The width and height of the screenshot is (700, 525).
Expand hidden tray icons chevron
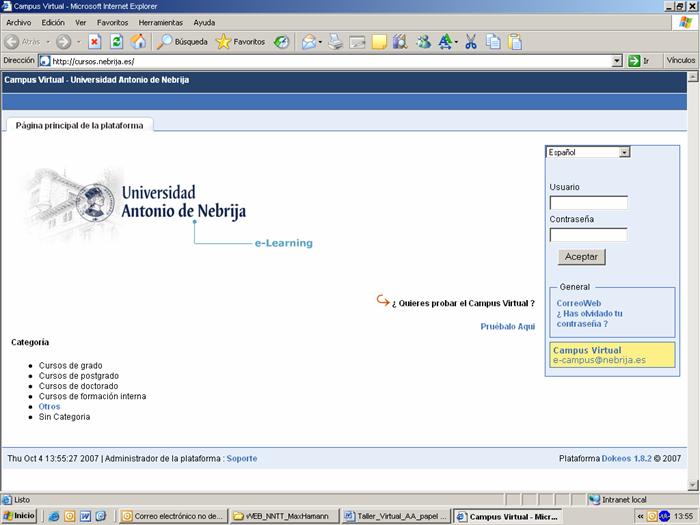(x=640, y=517)
